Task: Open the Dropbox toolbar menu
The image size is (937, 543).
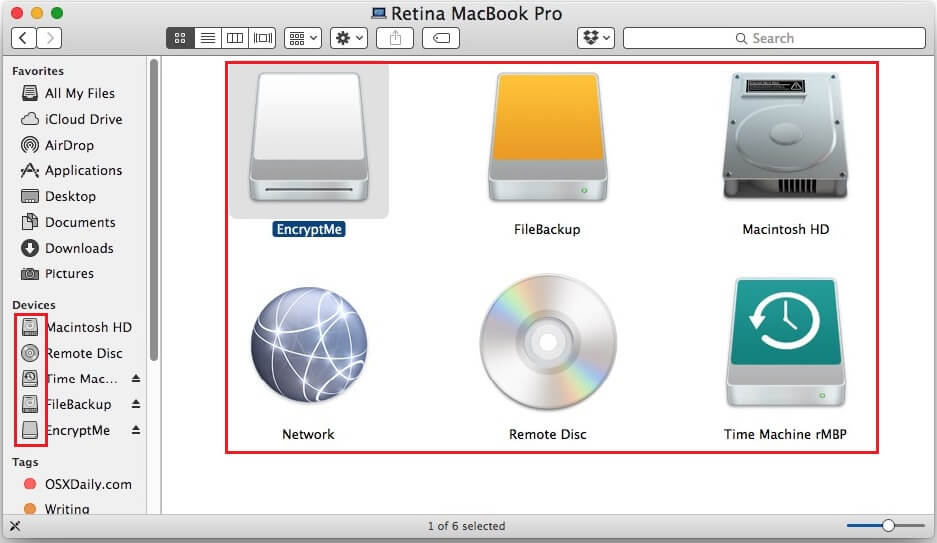Action: [x=596, y=38]
